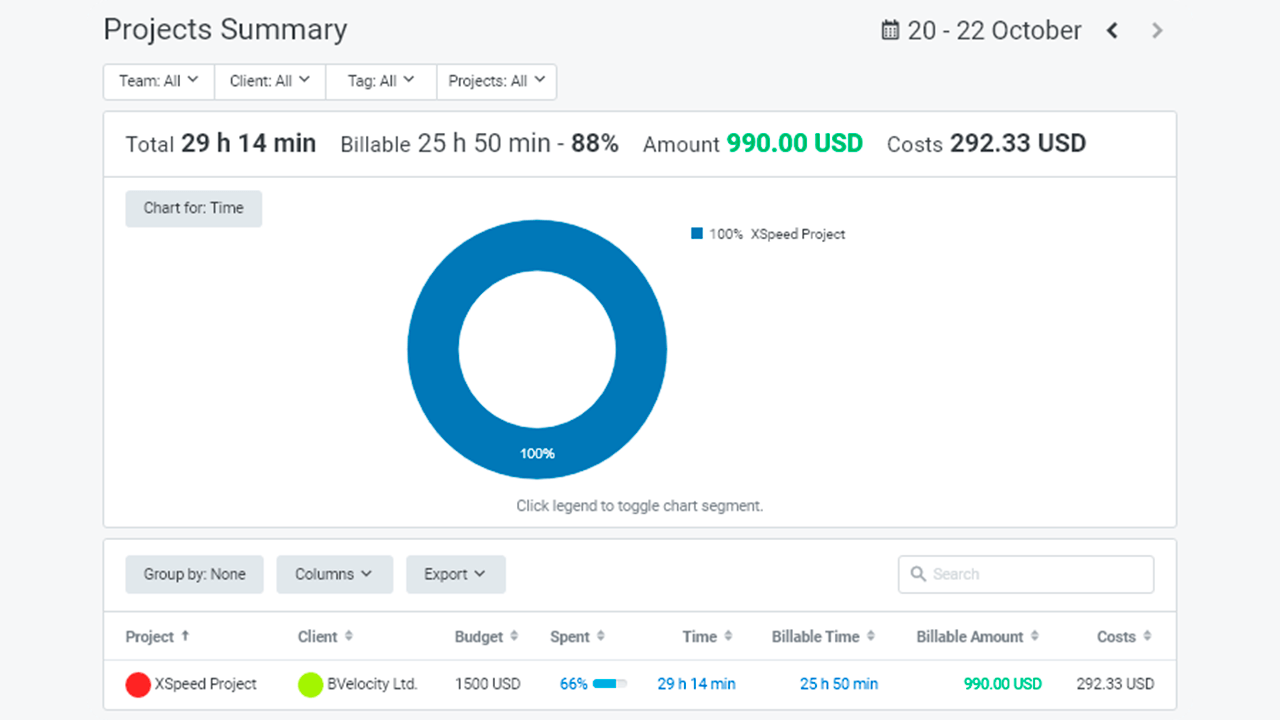This screenshot has width=1280, height=720.
Task: Open the Client: All filter dropdown
Action: point(270,82)
